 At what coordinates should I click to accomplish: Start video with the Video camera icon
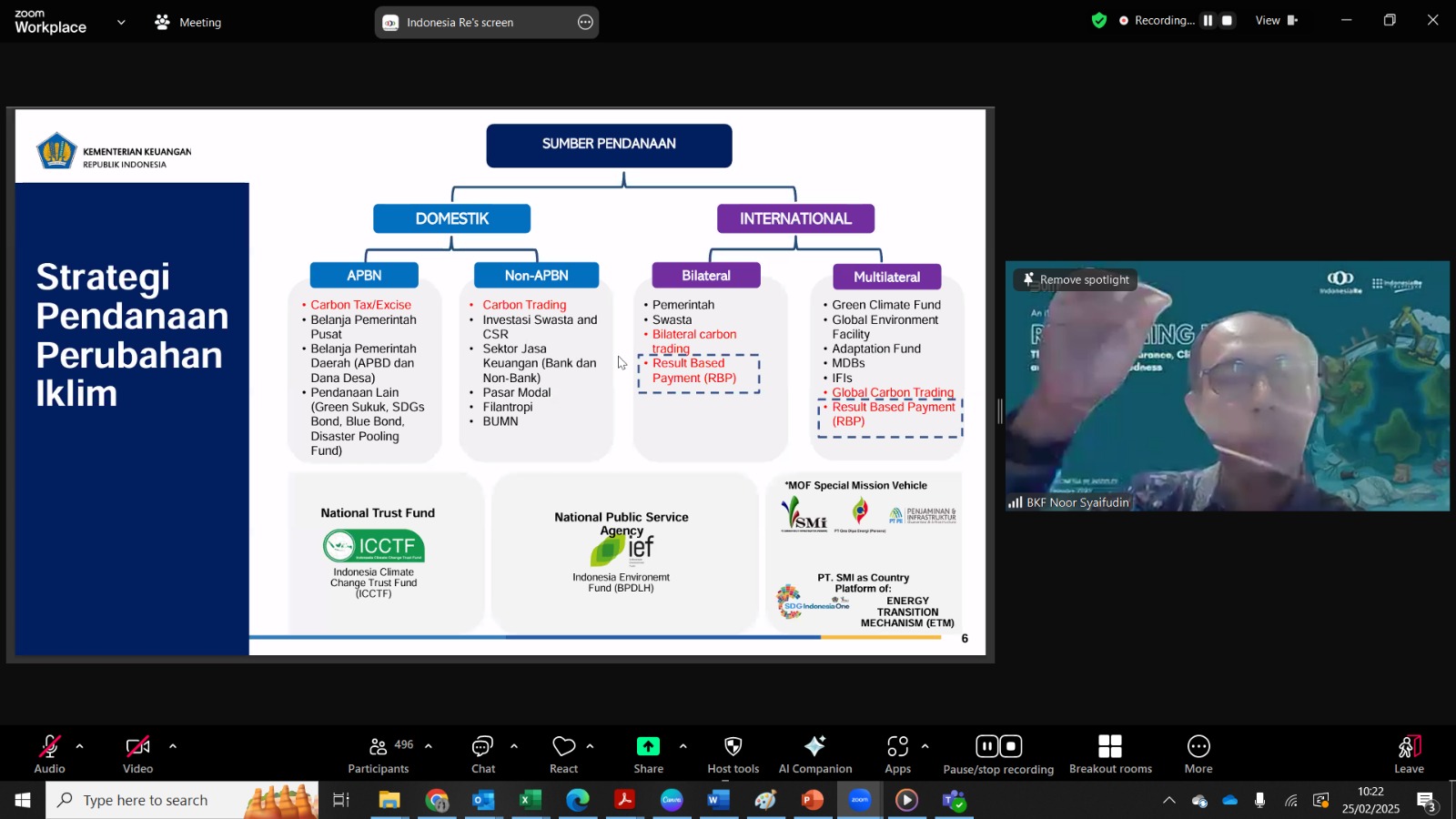point(137,747)
